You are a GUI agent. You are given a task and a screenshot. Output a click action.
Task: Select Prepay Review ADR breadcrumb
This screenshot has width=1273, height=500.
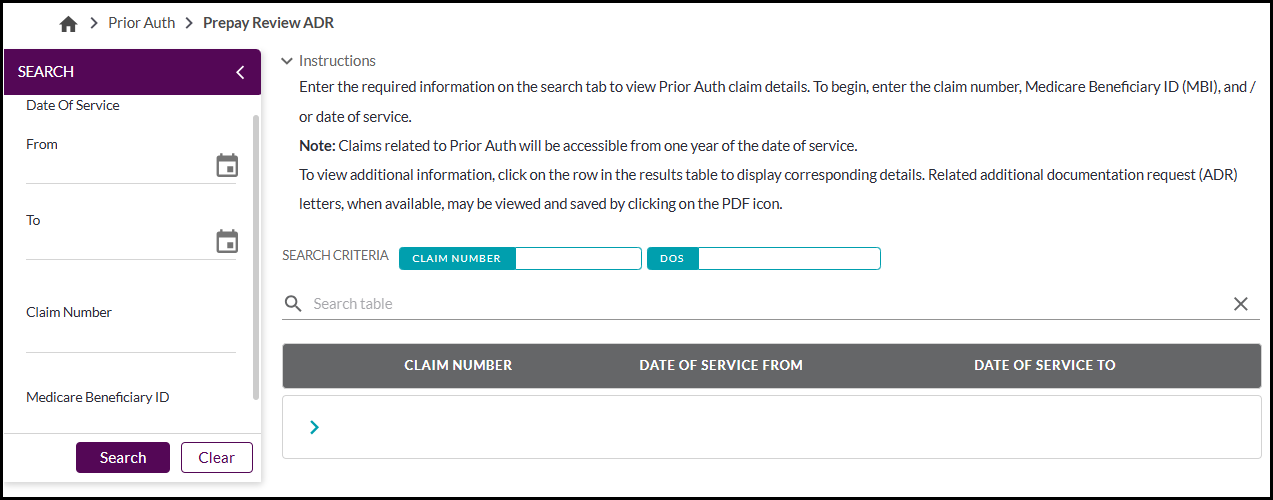pos(269,23)
